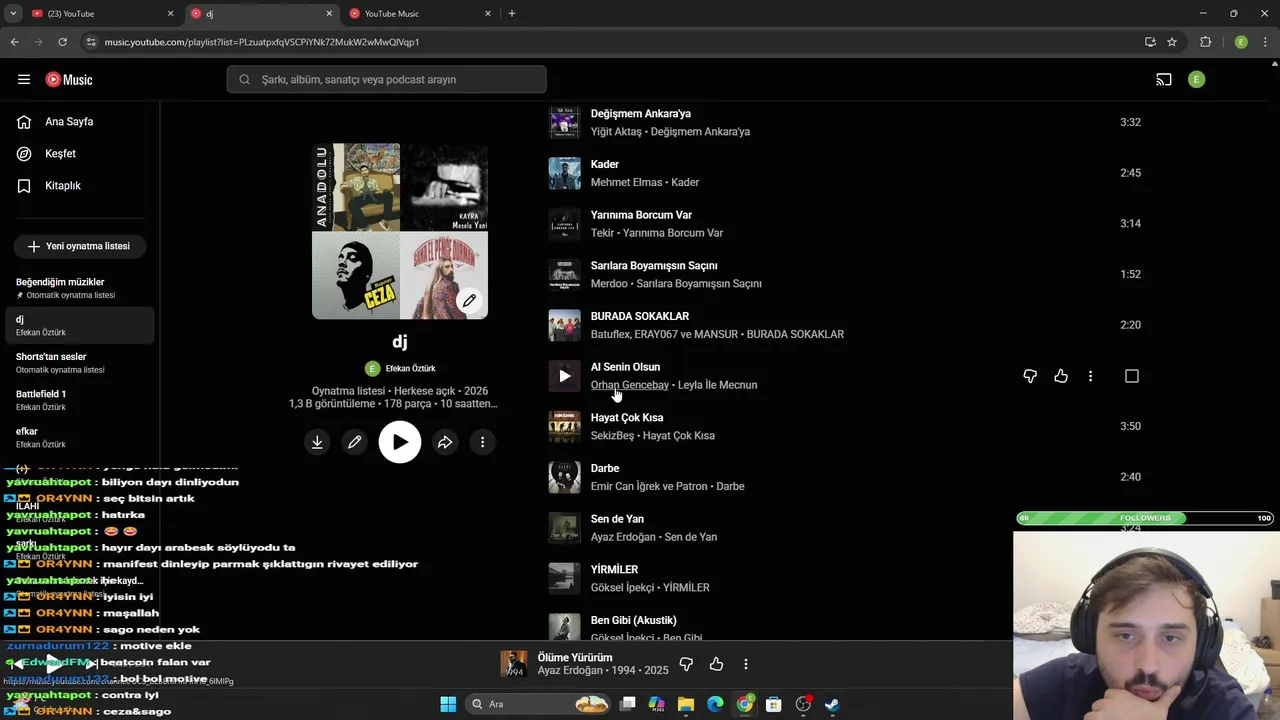This screenshot has width=1280, height=720.
Task: Open Chrome tab search chevron
Action: pos(13,14)
